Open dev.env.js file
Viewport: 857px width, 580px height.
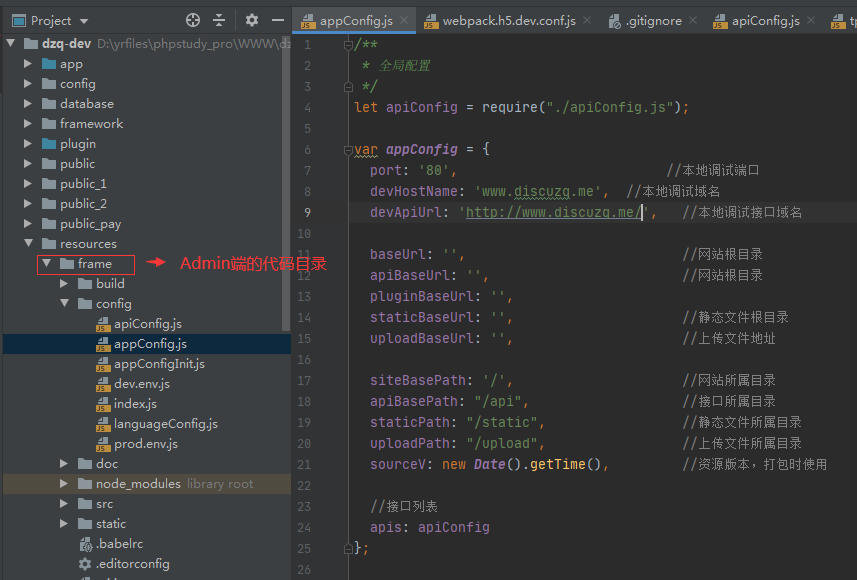(x=142, y=384)
